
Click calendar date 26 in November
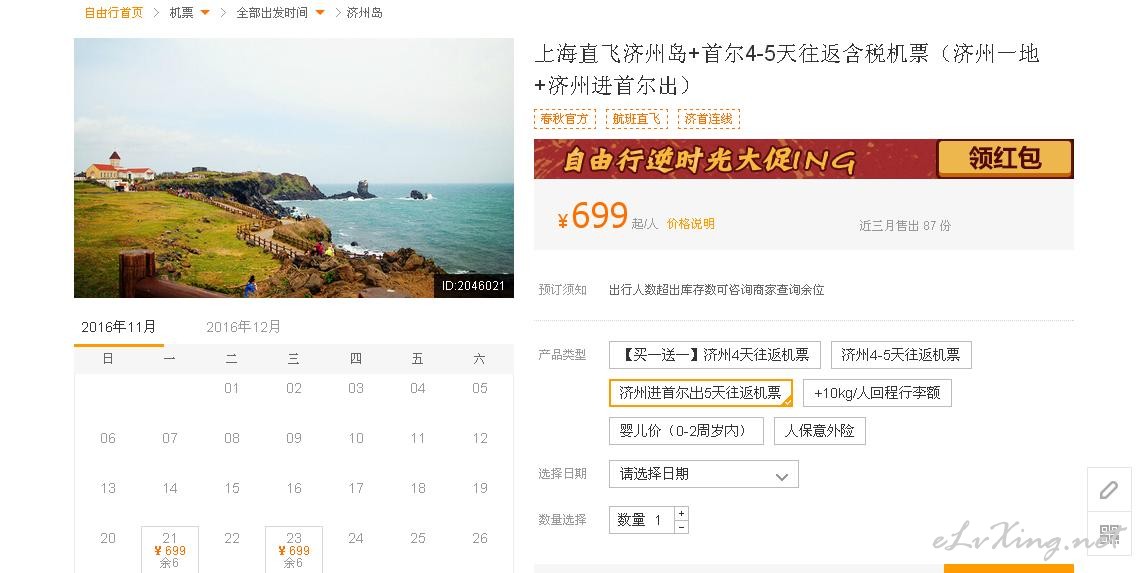[480, 539]
